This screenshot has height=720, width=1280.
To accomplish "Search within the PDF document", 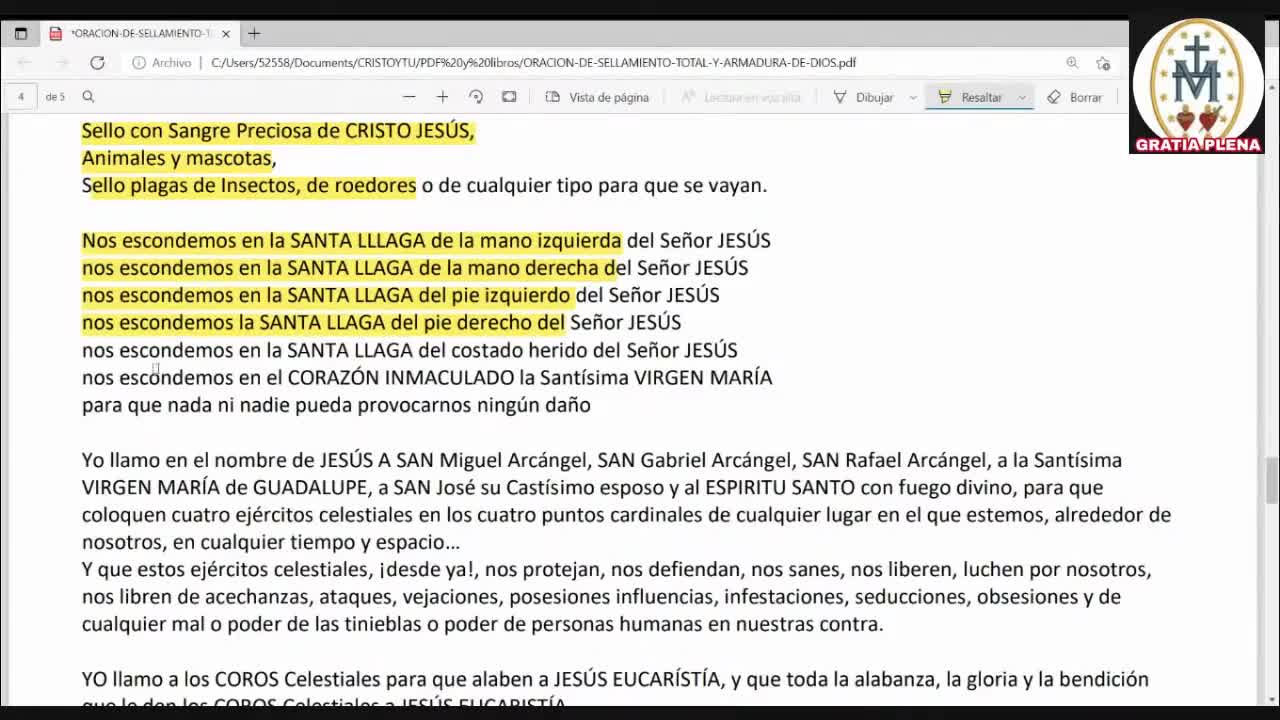I will 88,97.
